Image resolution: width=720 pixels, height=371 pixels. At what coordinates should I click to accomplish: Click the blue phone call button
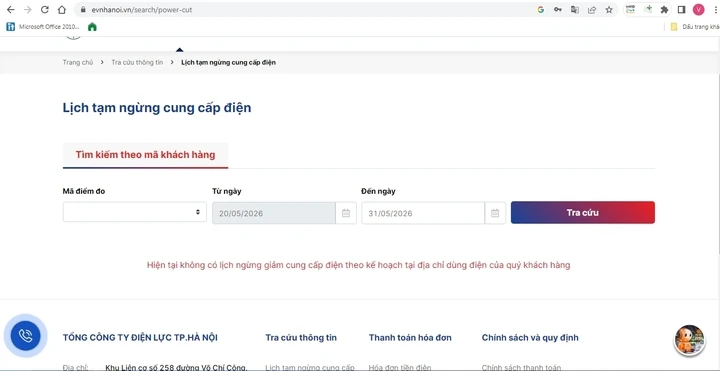pos(26,336)
